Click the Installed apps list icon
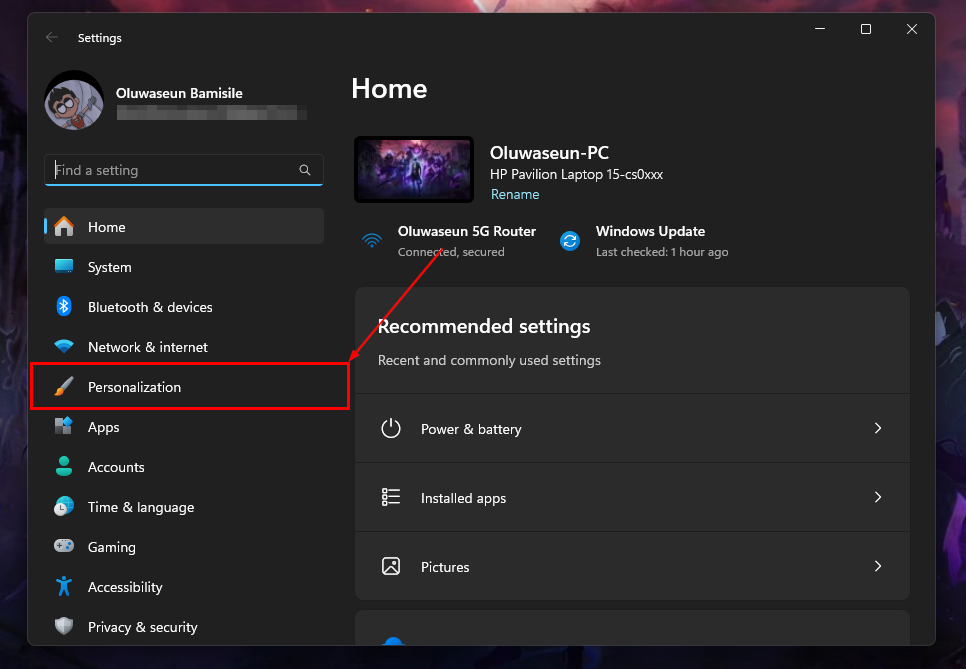Viewport: 966px width, 669px height. coord(391,497)
